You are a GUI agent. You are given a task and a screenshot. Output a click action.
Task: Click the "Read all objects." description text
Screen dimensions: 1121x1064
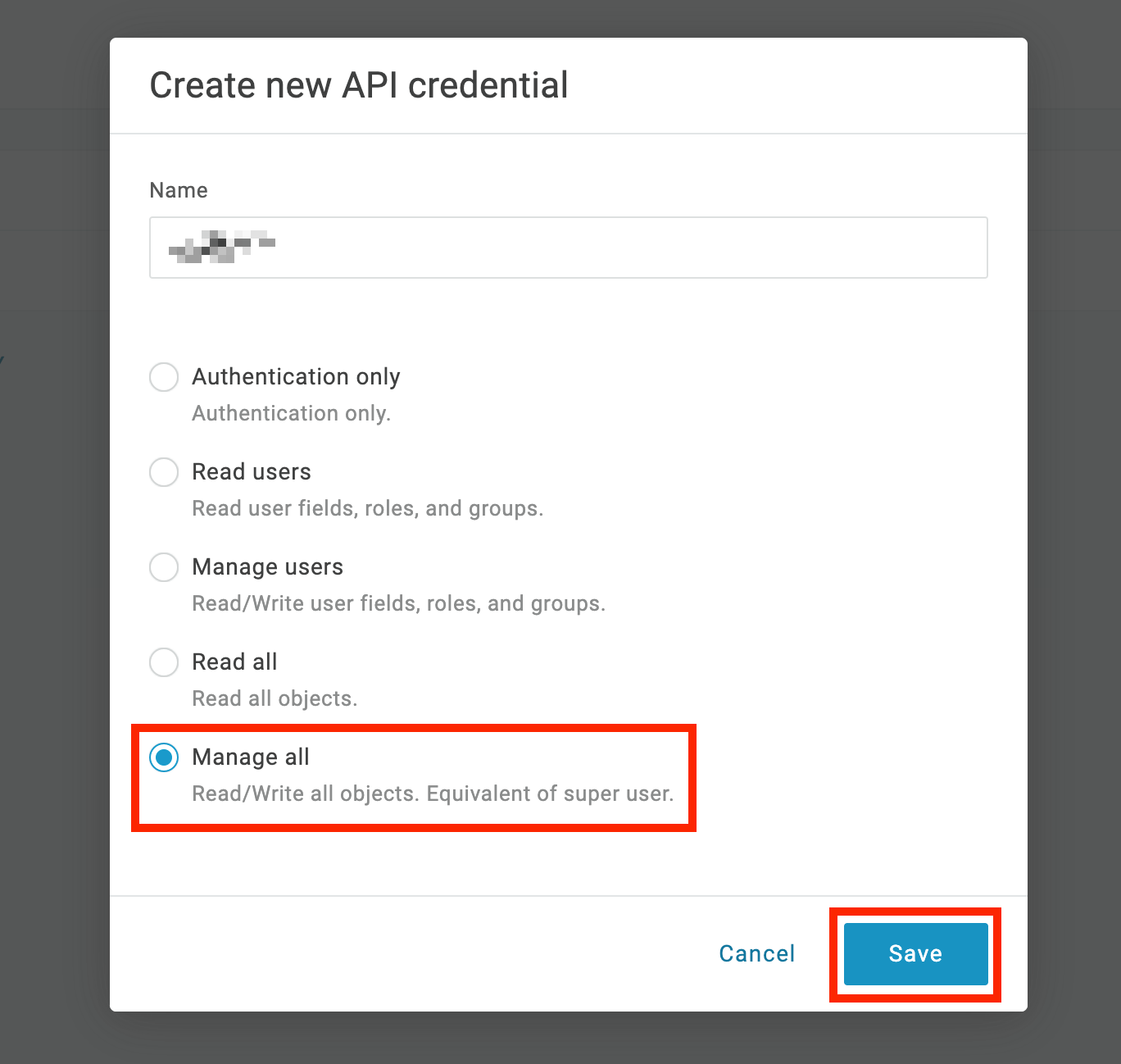275,698
